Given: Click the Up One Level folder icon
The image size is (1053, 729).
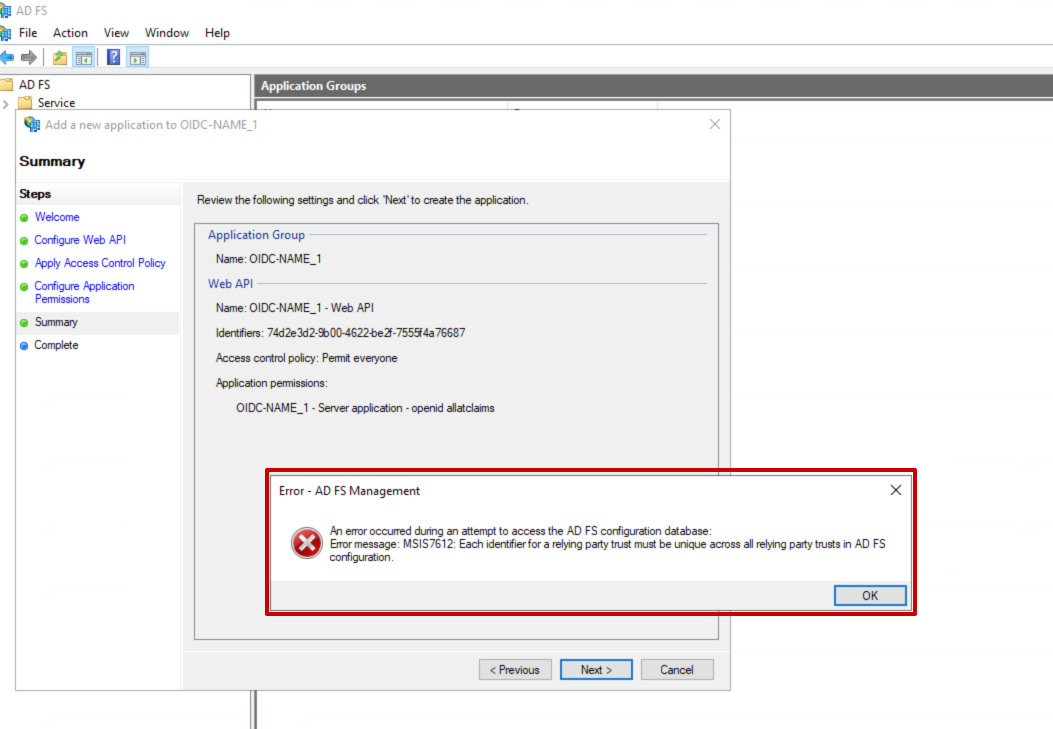Looking at the screenshot, I should coord(60,58).
